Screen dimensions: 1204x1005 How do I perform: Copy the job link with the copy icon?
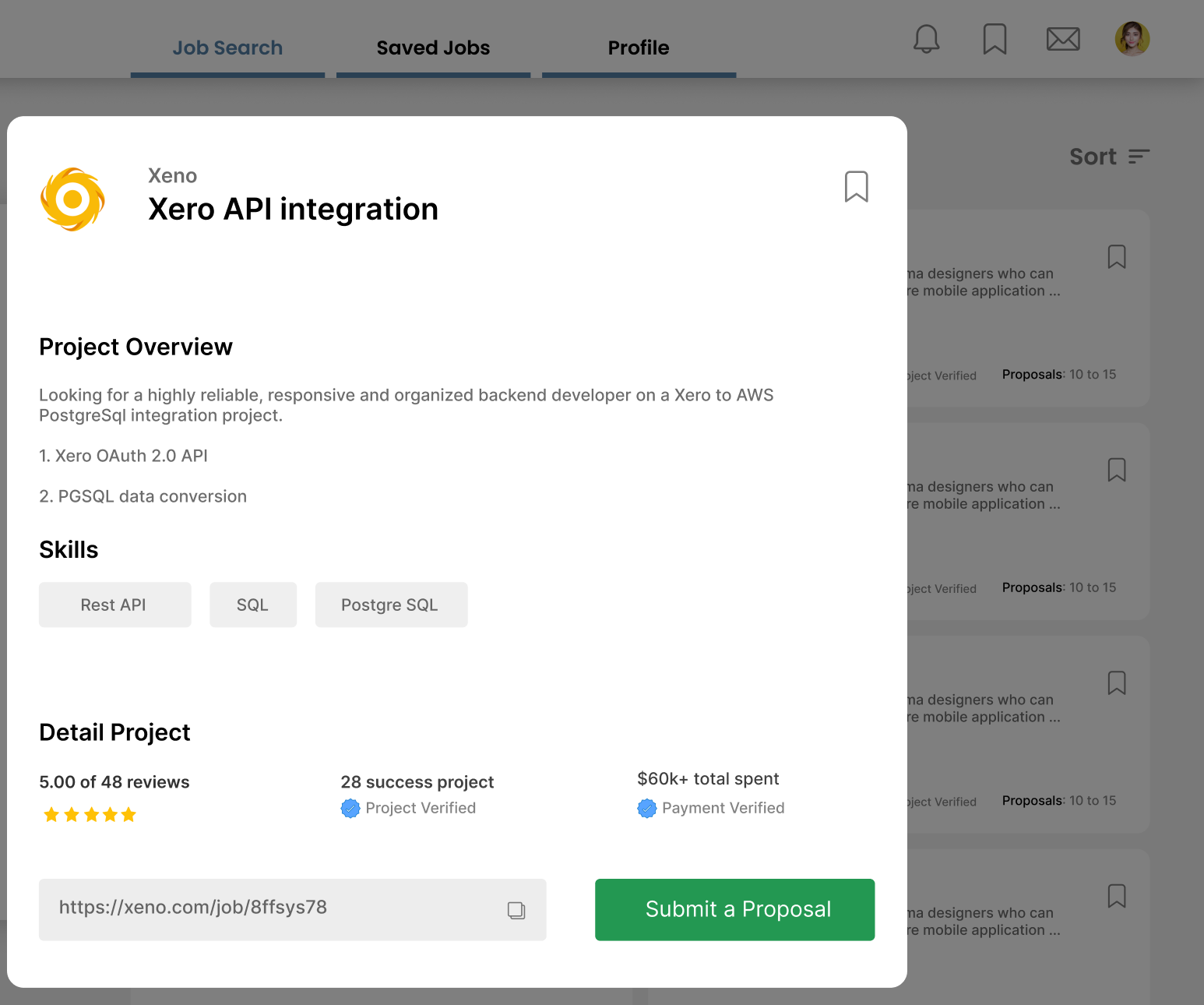point(516,910)
